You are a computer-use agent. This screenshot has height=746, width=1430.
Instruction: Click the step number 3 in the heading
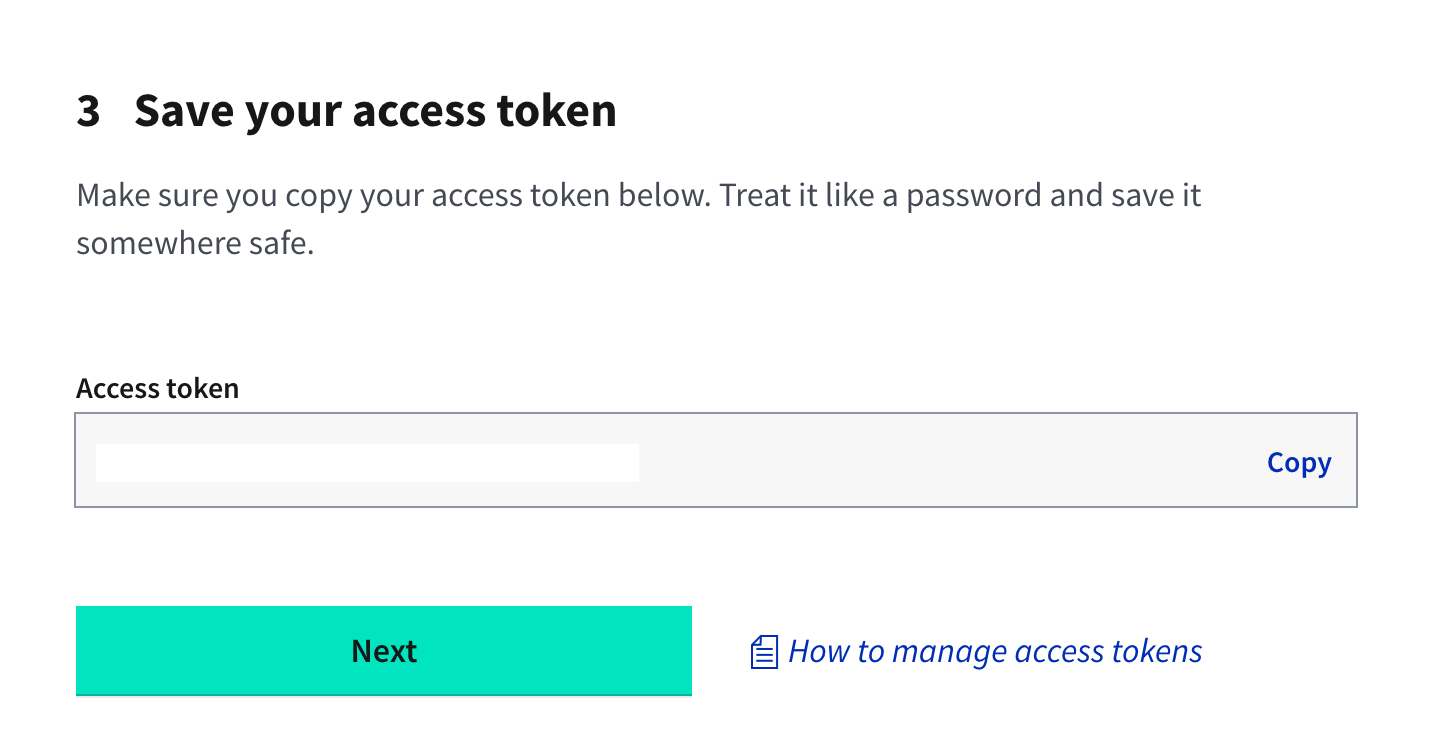(88, 110)
